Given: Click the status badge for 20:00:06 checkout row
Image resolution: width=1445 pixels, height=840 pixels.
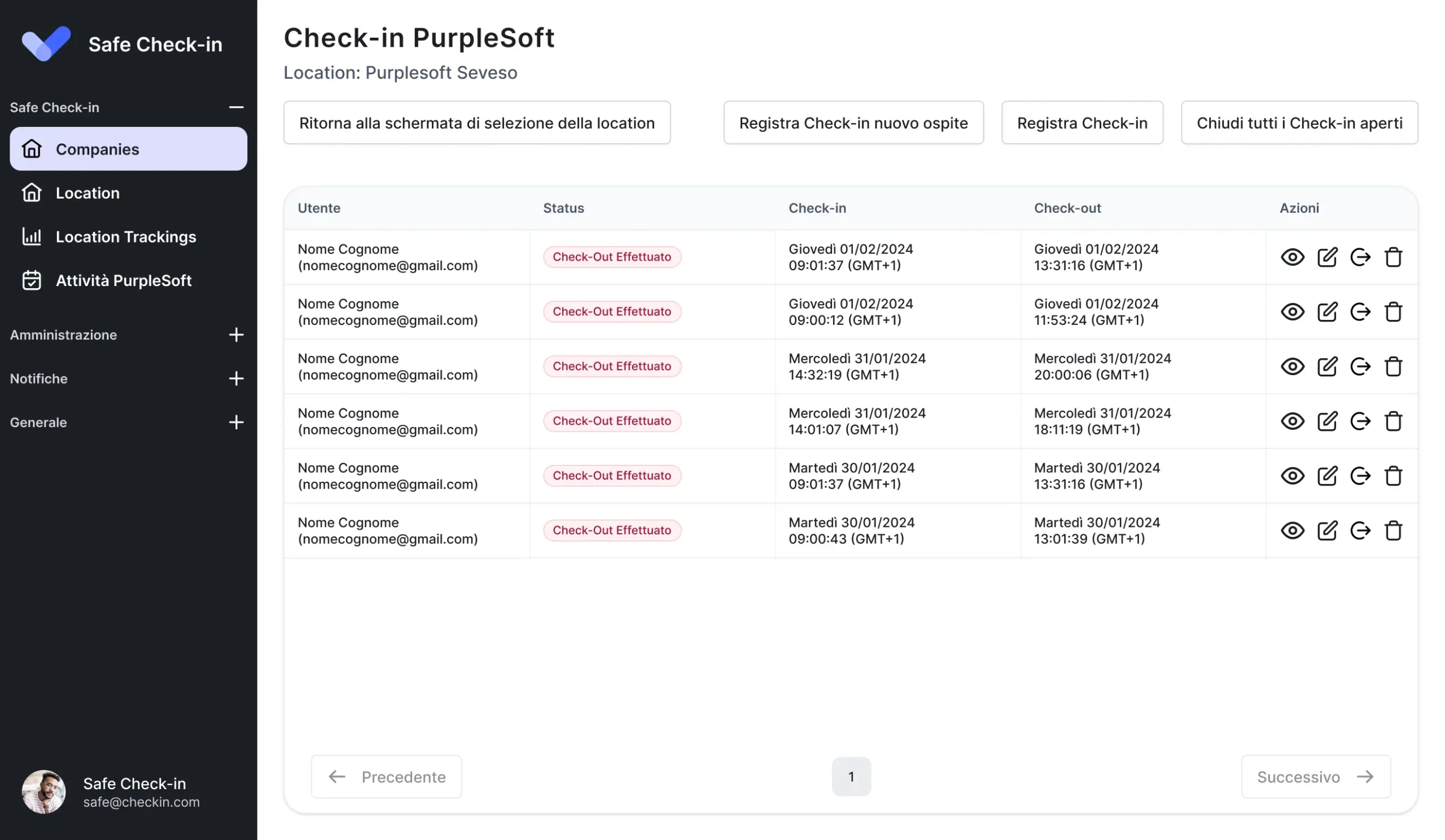Looking at the screenshot, I should [x=612, y=366].
